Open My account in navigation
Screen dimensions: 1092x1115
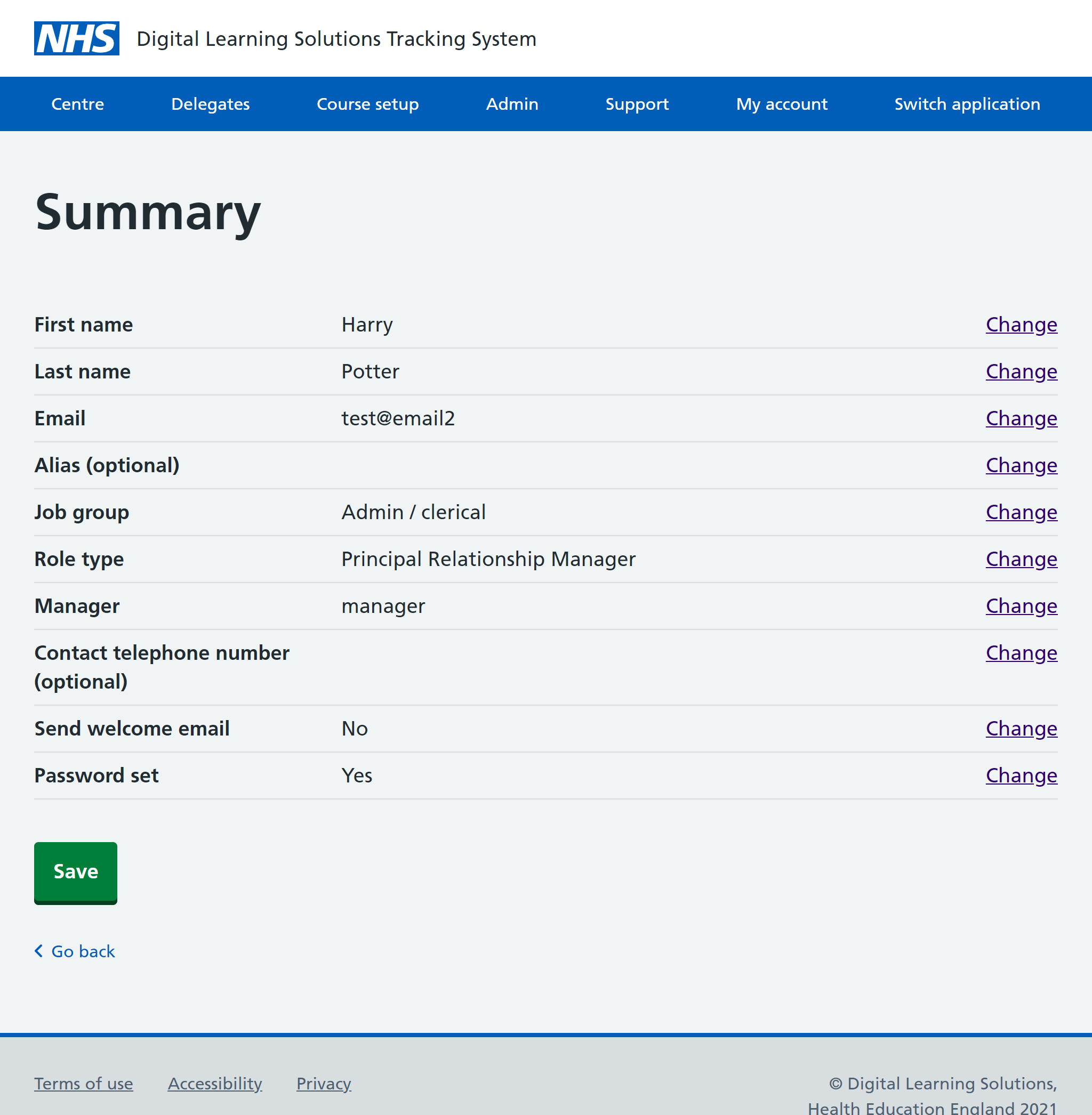pyautogui.click(x=781, y=104)
